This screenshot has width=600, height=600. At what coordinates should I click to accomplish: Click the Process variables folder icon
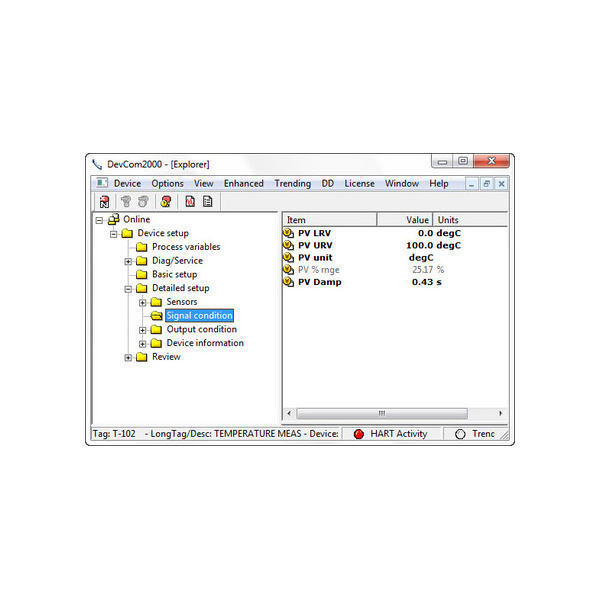click(142, 247)
